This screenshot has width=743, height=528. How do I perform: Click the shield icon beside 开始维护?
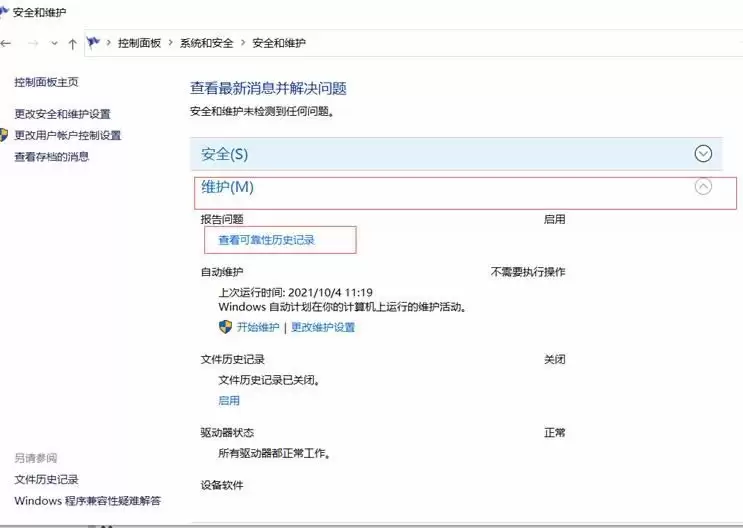pos(225,327)
